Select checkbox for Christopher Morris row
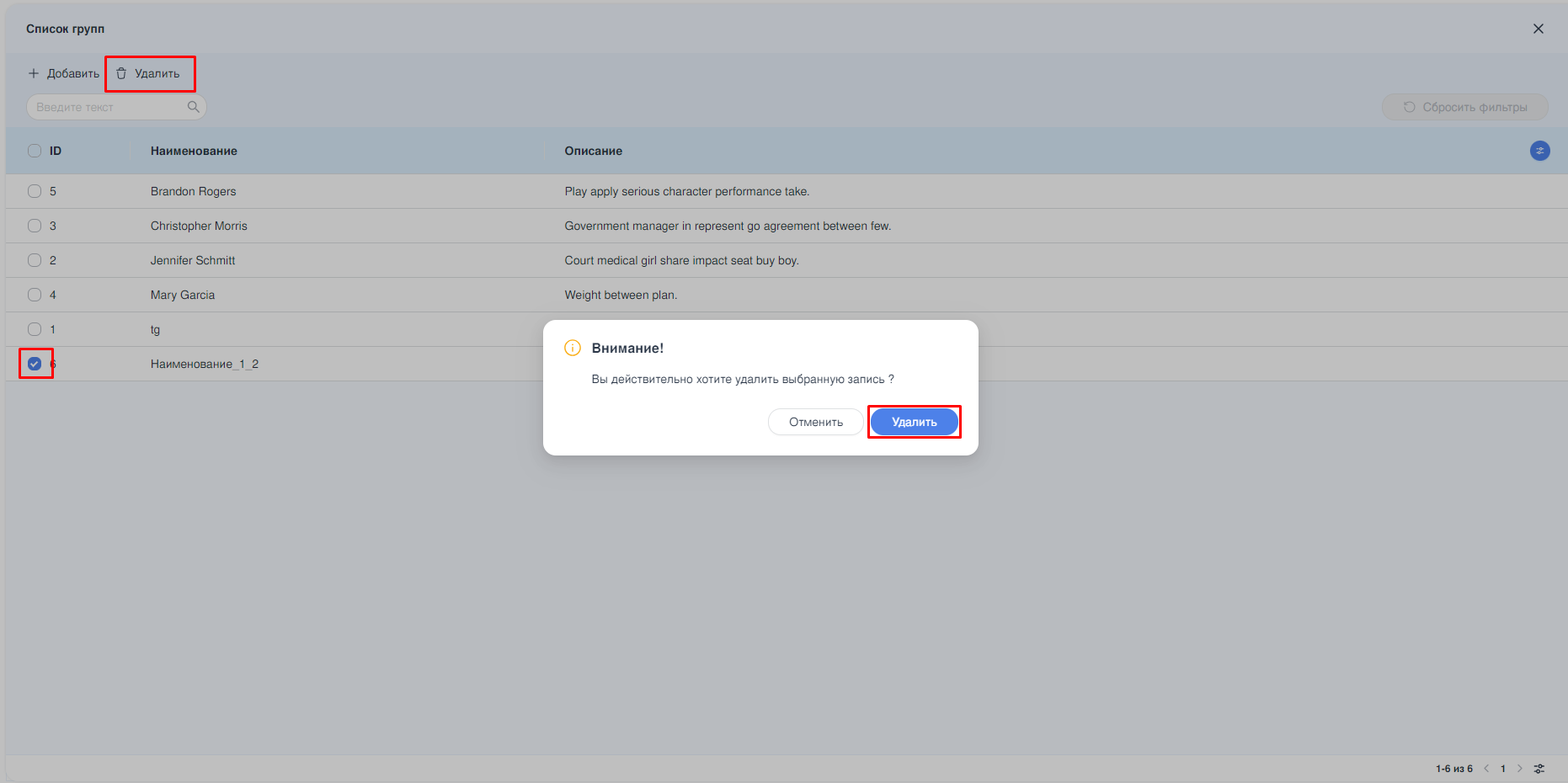This screenshot has width=1568, height=783. tap(35, 226)
